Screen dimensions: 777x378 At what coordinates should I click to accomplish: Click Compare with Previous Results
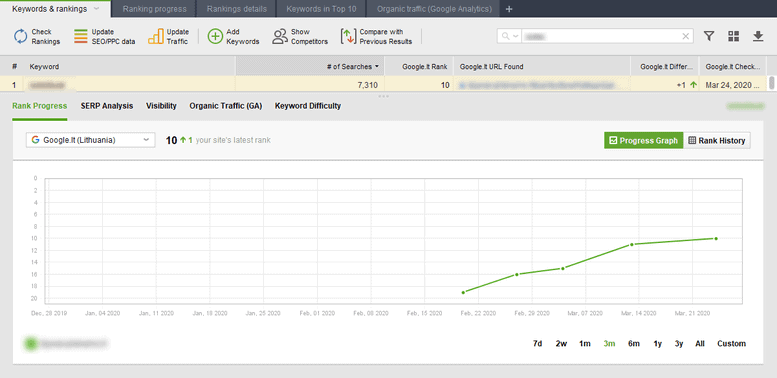(x=377, y=37)
